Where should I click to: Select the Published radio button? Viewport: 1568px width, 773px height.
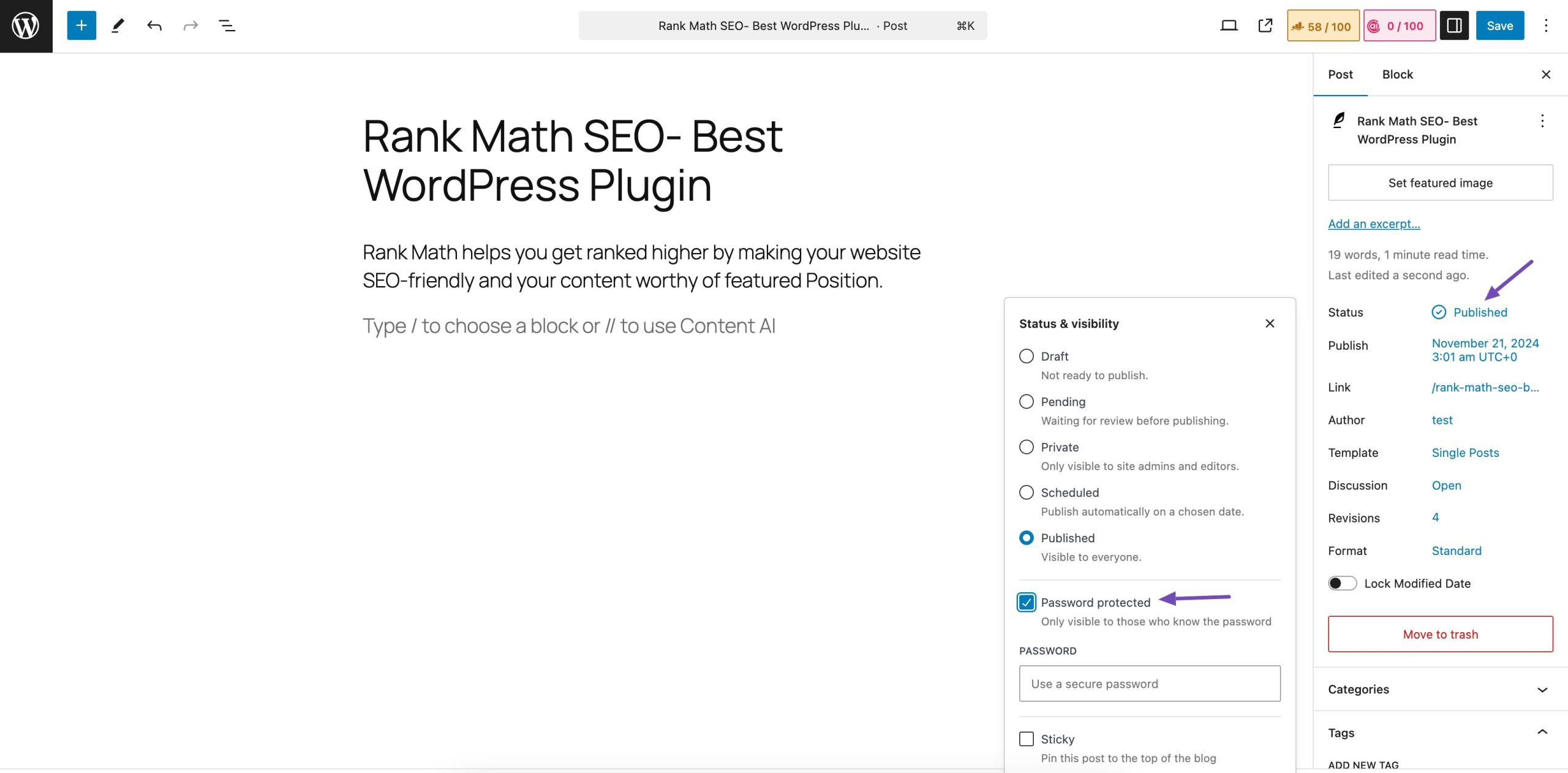[1027, 538]
